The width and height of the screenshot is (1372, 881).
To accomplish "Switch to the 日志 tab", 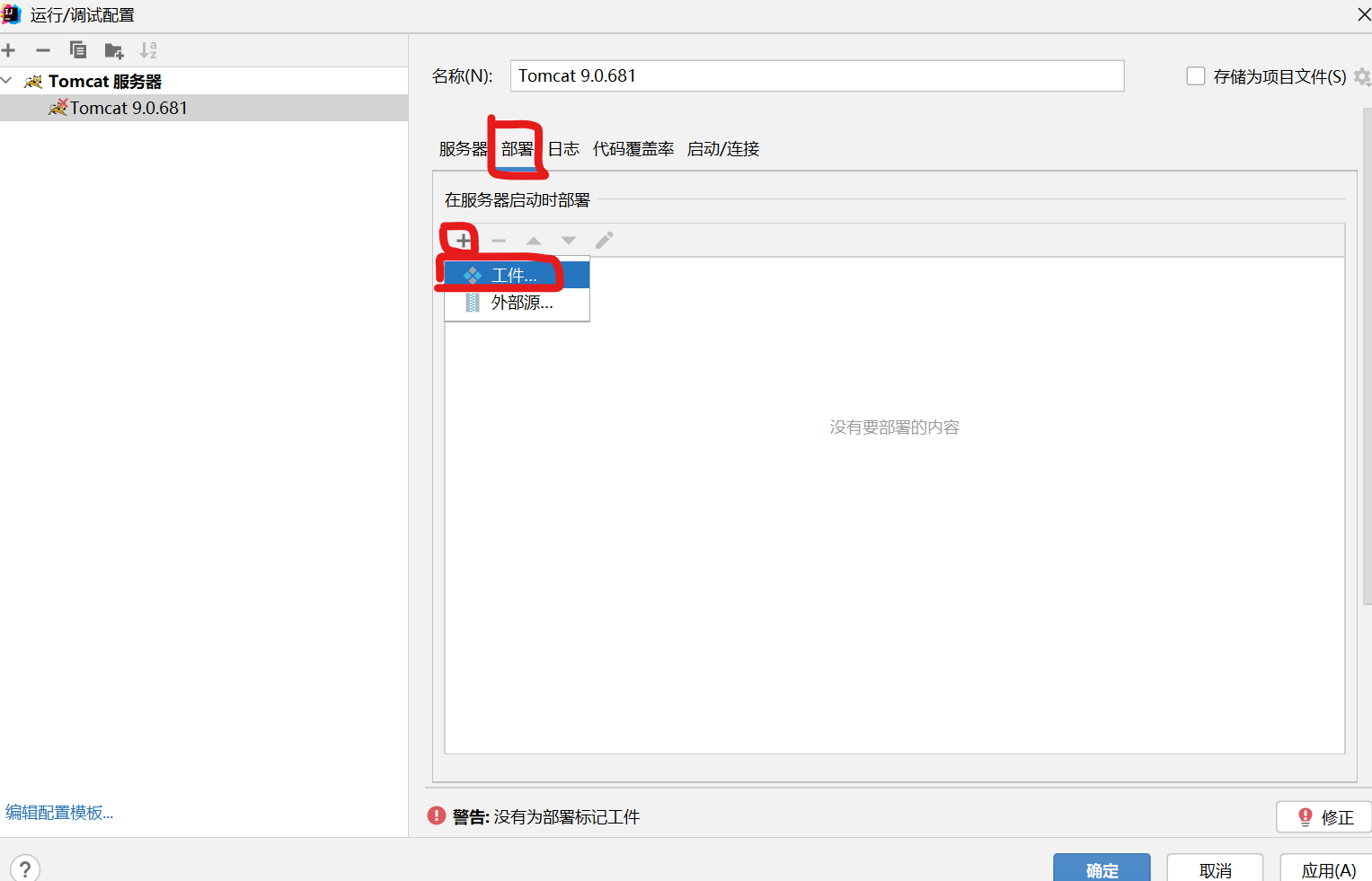I will point(563,149).
